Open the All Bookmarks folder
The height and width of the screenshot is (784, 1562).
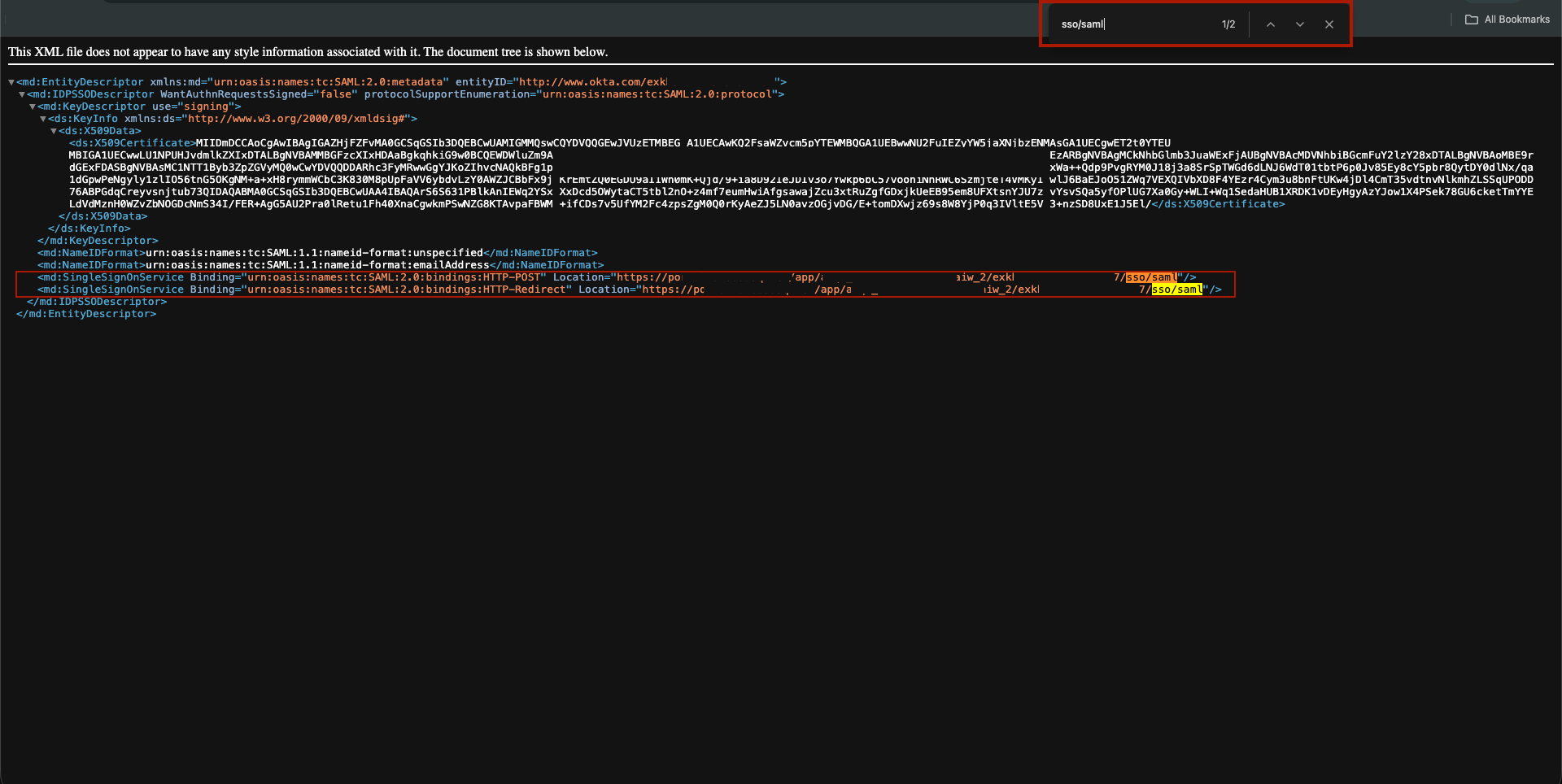coord(1507,20)
